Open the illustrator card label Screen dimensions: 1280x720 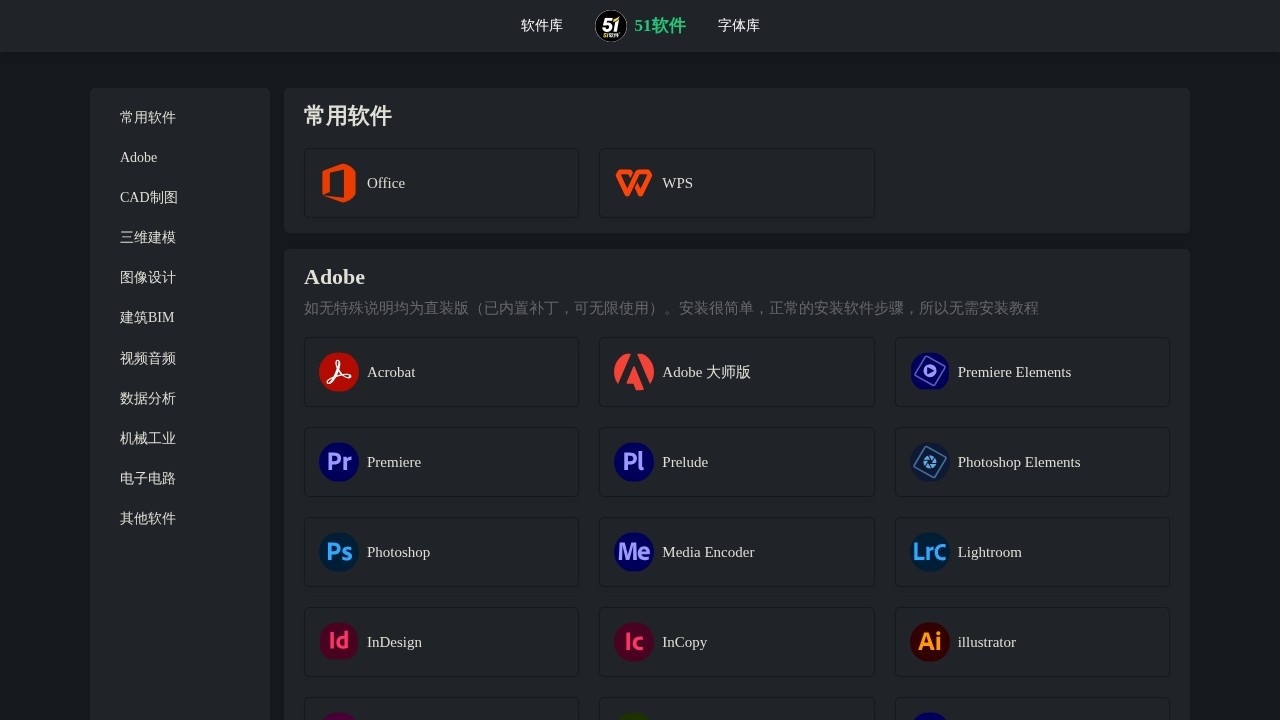pyautogui.click(x=987, y=642)
